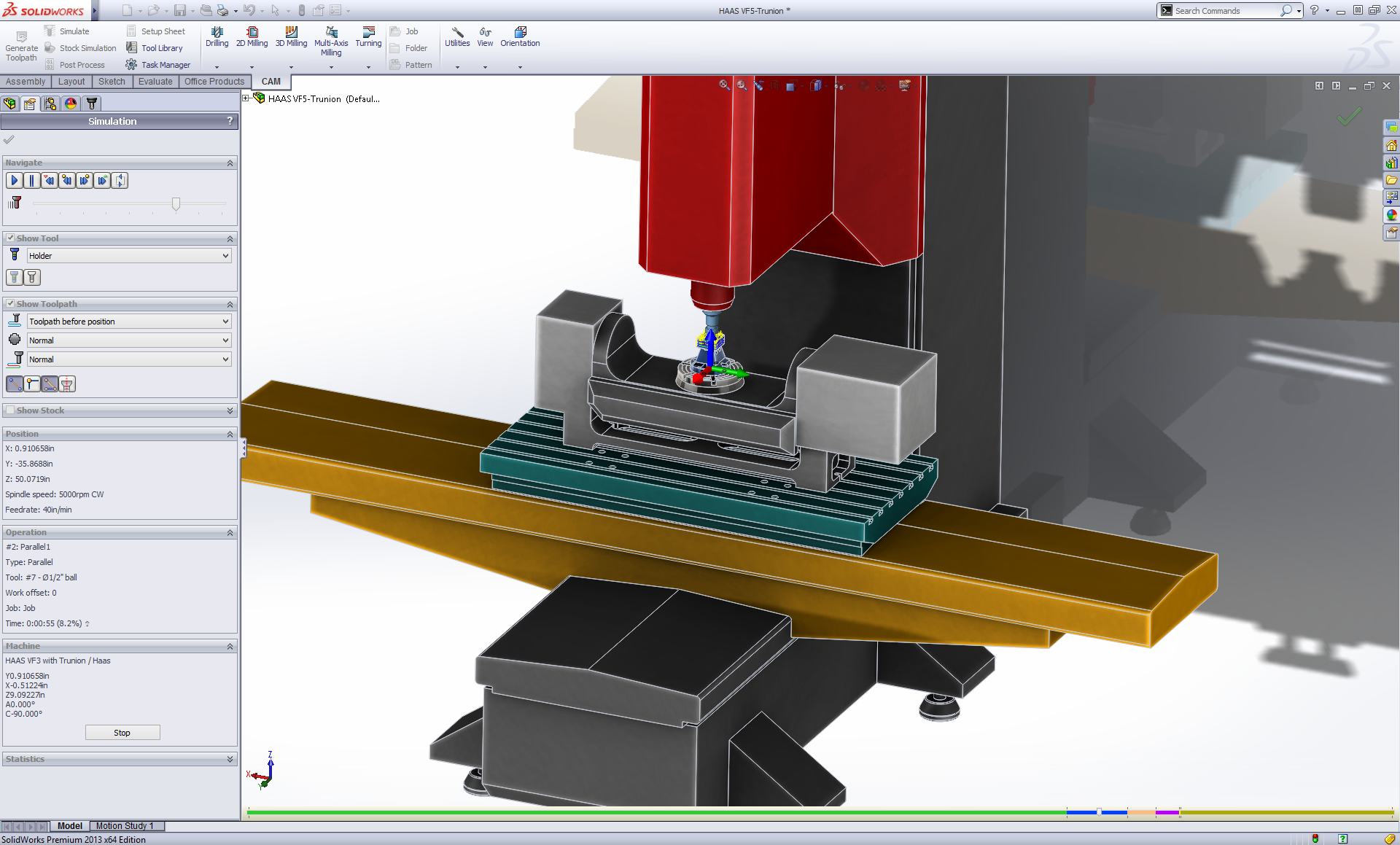1400x845 pixels.
Task: Open the DisplayManager color ball tab
Action: pos(71,104)
